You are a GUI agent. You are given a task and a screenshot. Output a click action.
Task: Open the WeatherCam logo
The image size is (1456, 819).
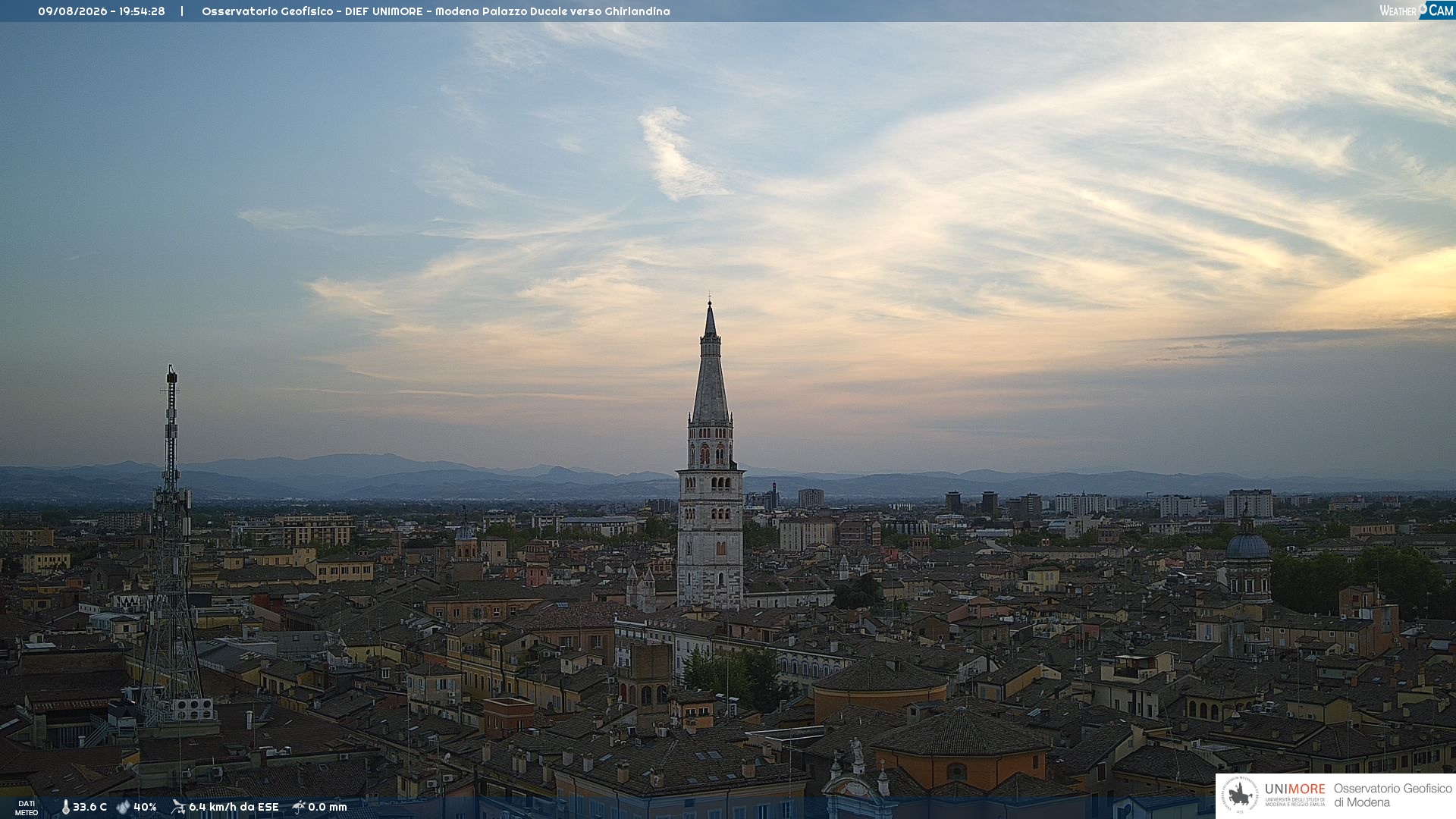tap(1417, 11)
